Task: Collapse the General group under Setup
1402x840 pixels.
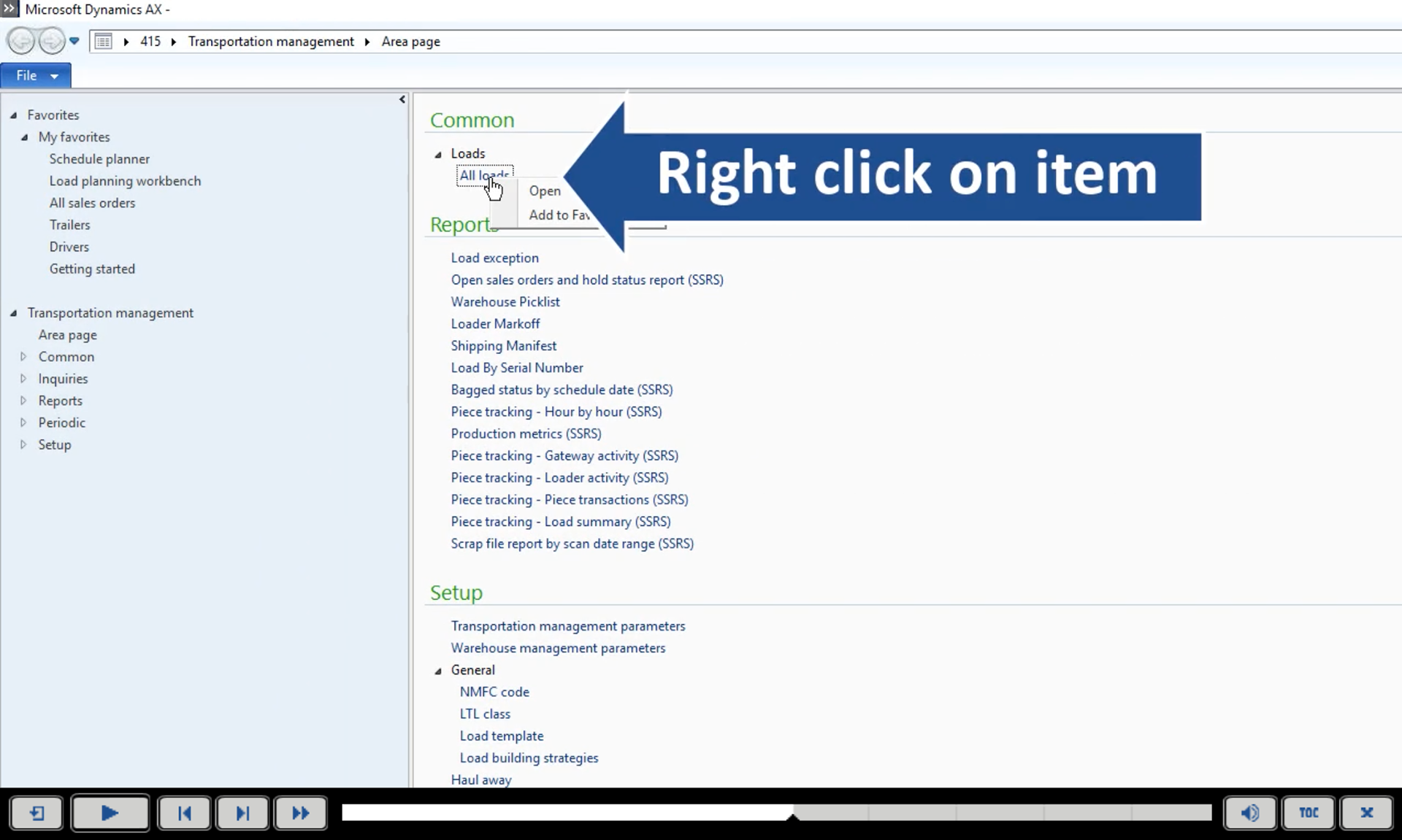Action: point(438,671)
